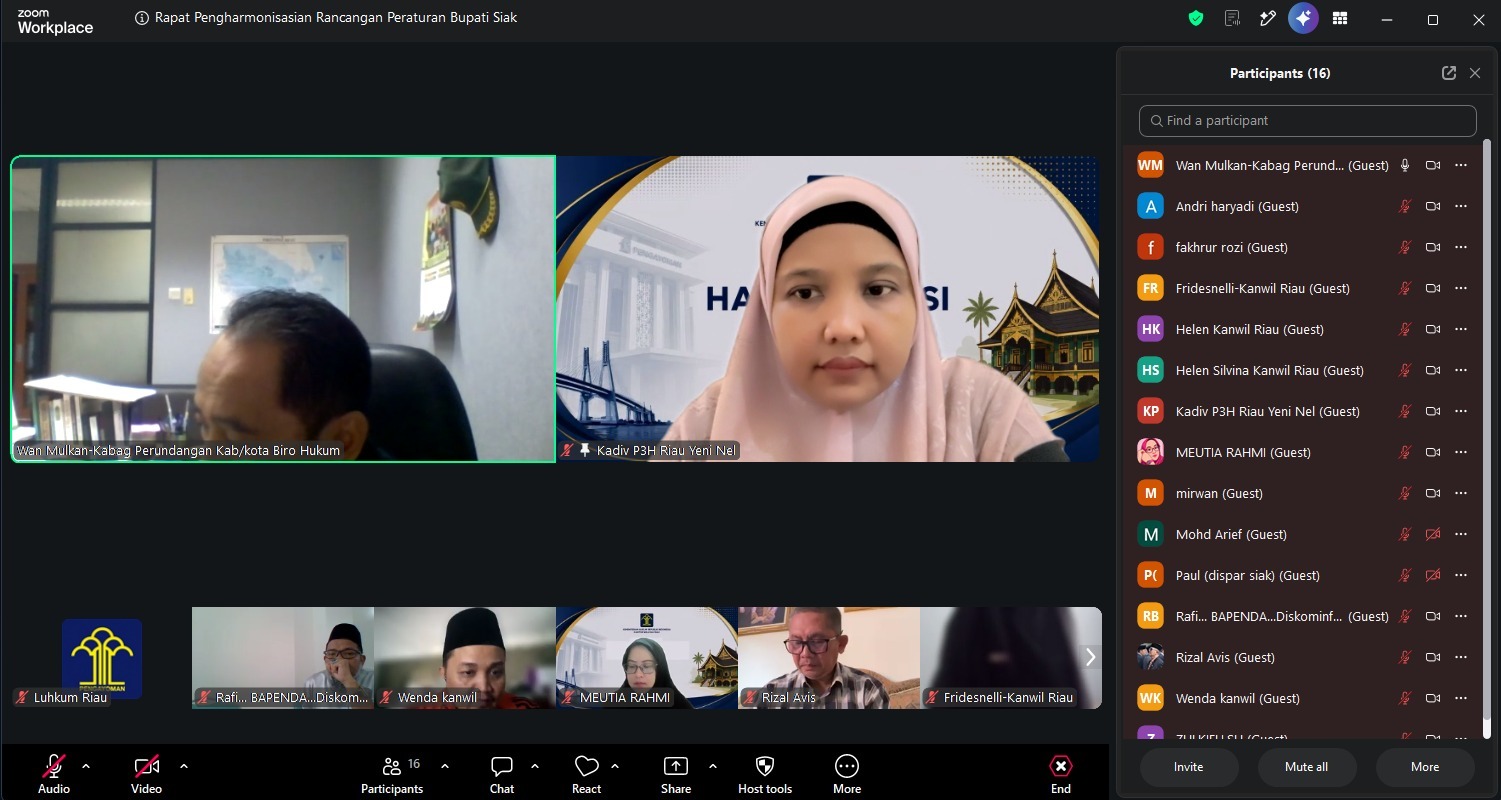Pop out the Participants panel
1501x800 pixels.
tap(1449, 73)
